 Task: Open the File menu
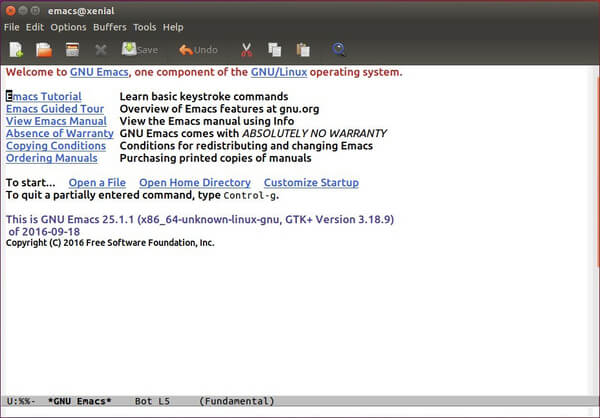[11, 27]
